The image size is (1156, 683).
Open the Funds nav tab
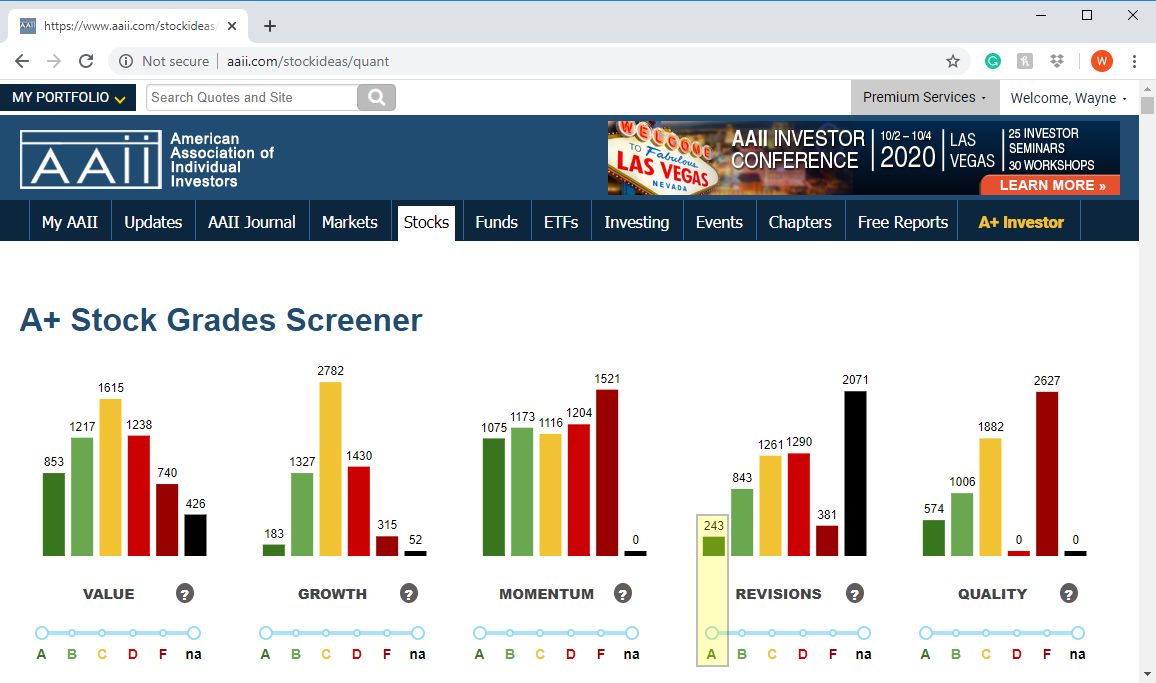[x=496, y=222]
